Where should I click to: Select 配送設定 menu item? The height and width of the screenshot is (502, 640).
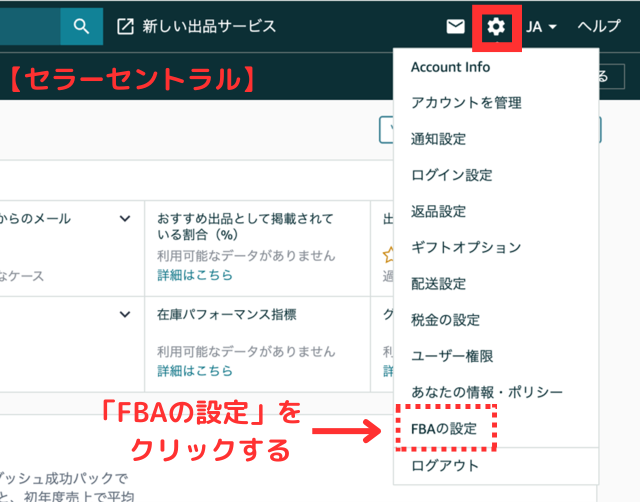pos(438,284)
